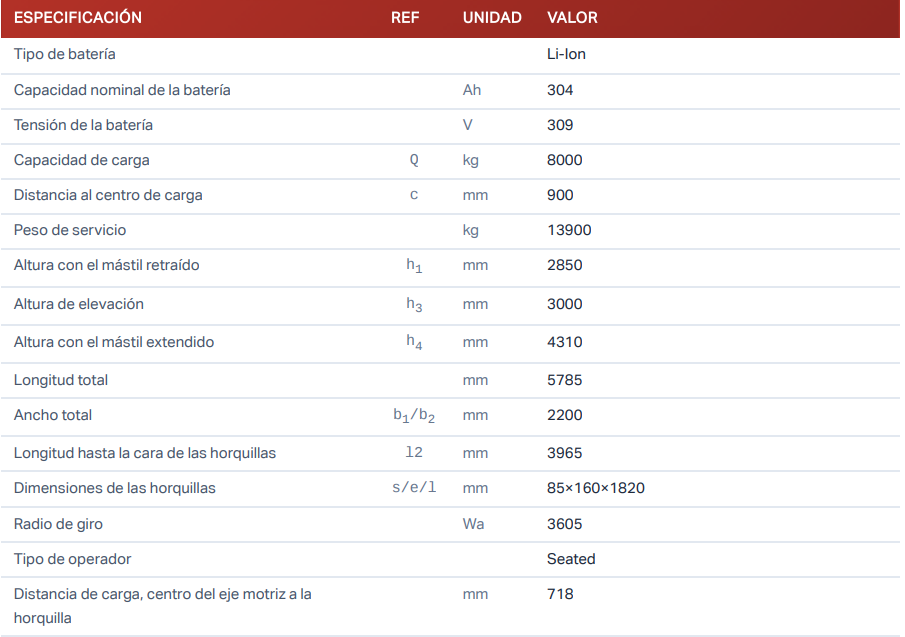This screenshot has height=637, width=905.
Task: Click the Capacidad nominal de la batería label
Action: point(122,90)
